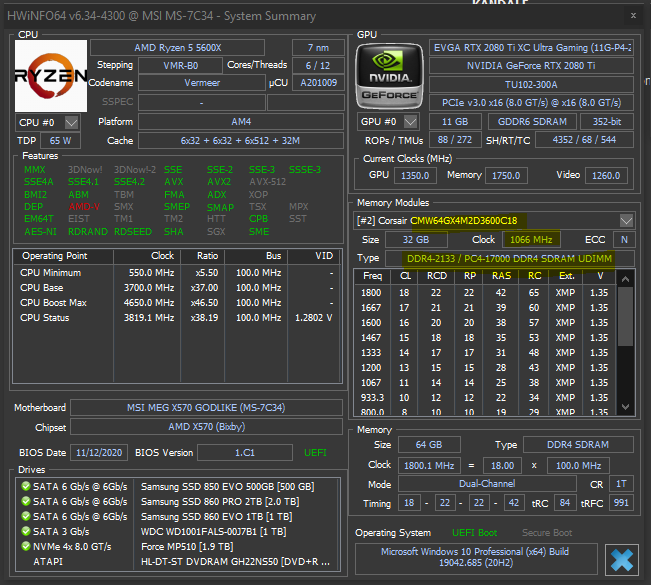The width and height of the screenshot is (651, 585).
Task: Select the 1333 frequency XMP timing row
Action: click(485, 352)
